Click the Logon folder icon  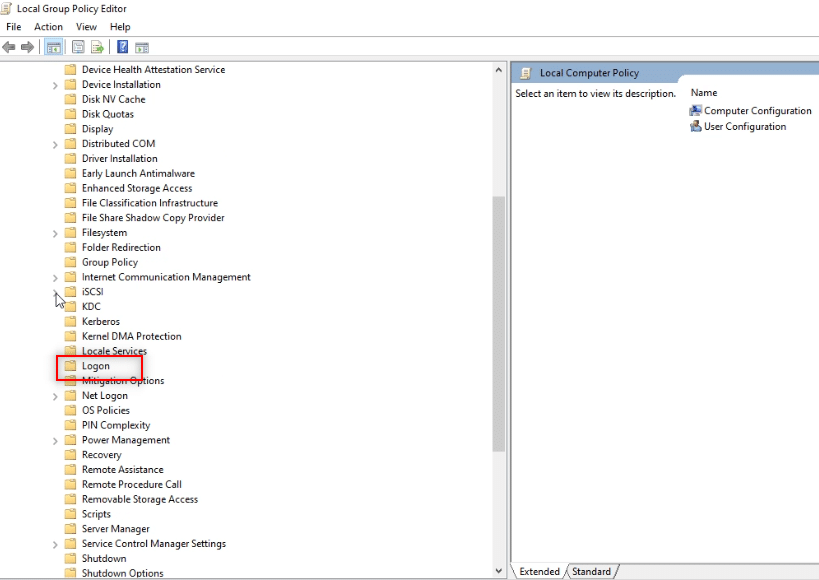pyautogui.click(x=71, y=366)
